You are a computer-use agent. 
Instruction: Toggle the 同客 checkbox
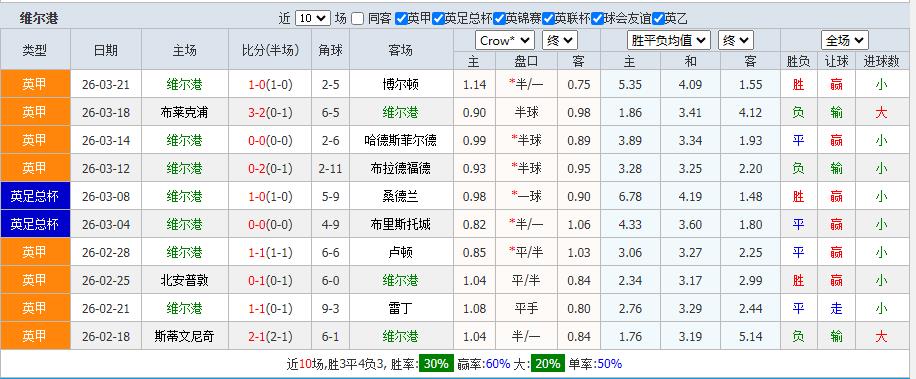coord(358,19)
